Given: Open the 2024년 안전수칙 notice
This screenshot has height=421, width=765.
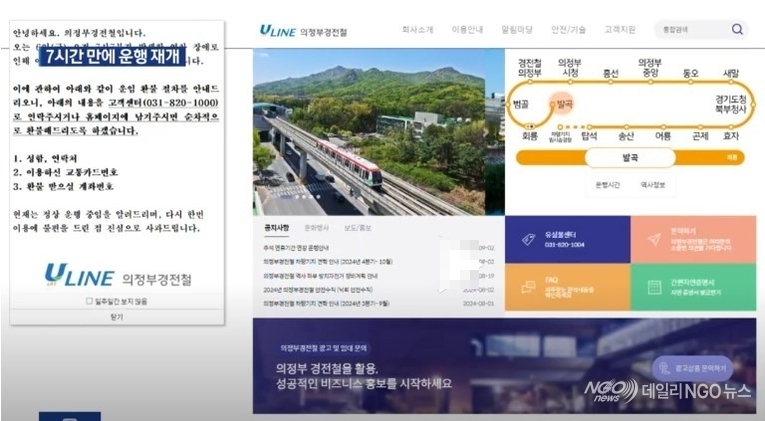Looking at the screenshot, I should pos(318,289).
